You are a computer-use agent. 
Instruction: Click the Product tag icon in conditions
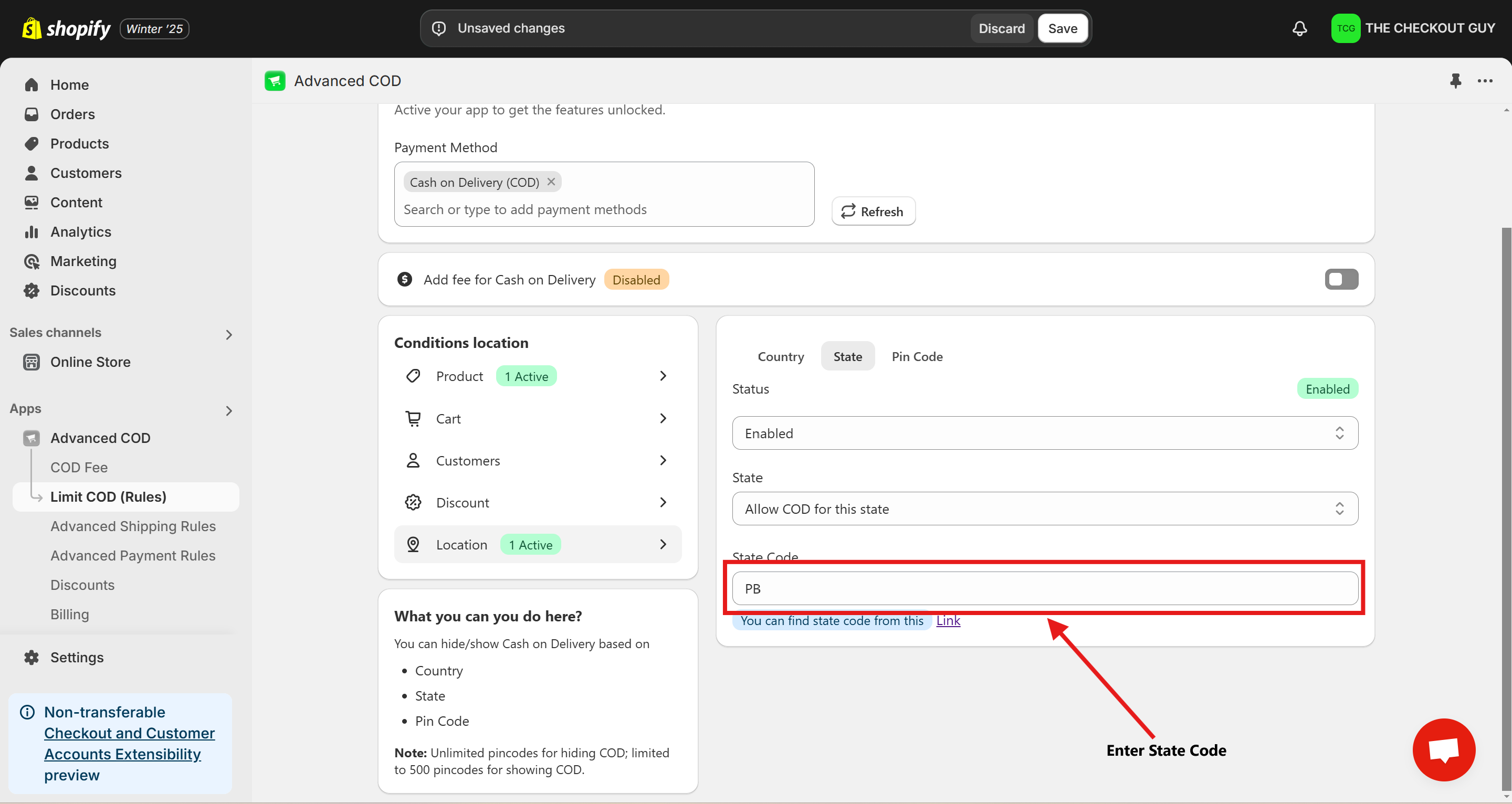pos(413,376)
